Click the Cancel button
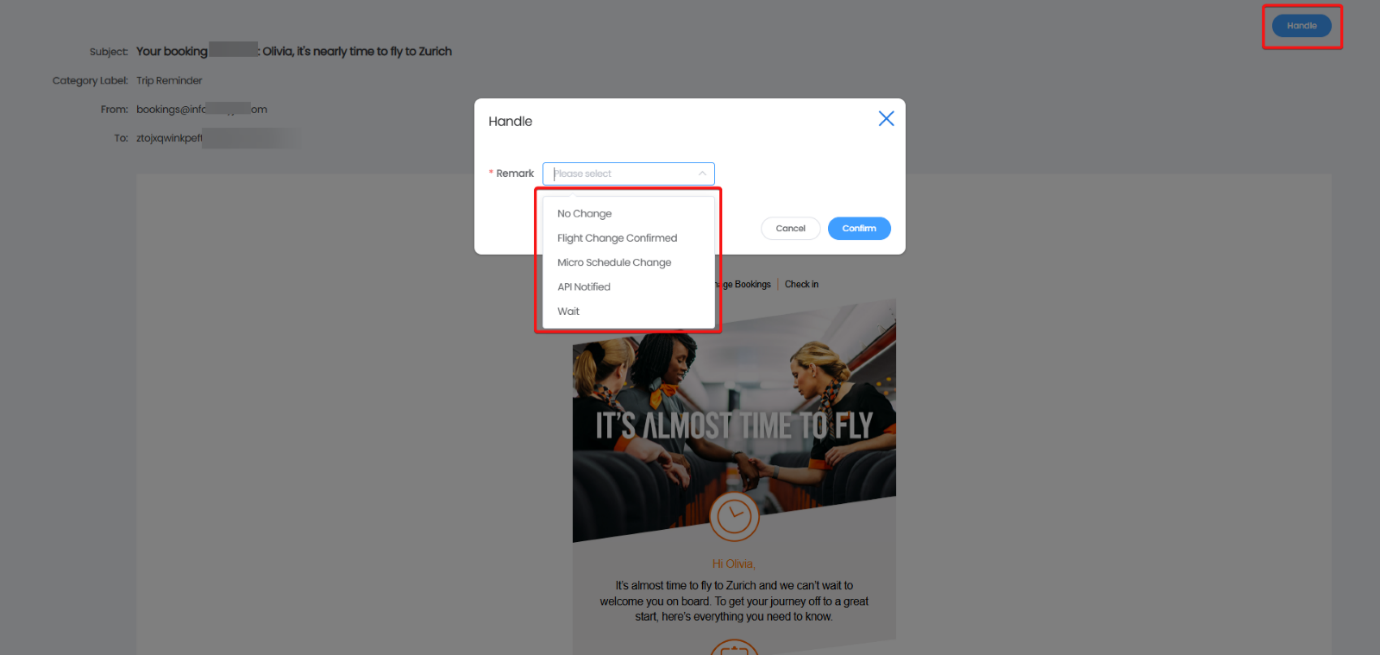Image resolution: width=1380 pixels, height=655 pixels. pos(790,228)
